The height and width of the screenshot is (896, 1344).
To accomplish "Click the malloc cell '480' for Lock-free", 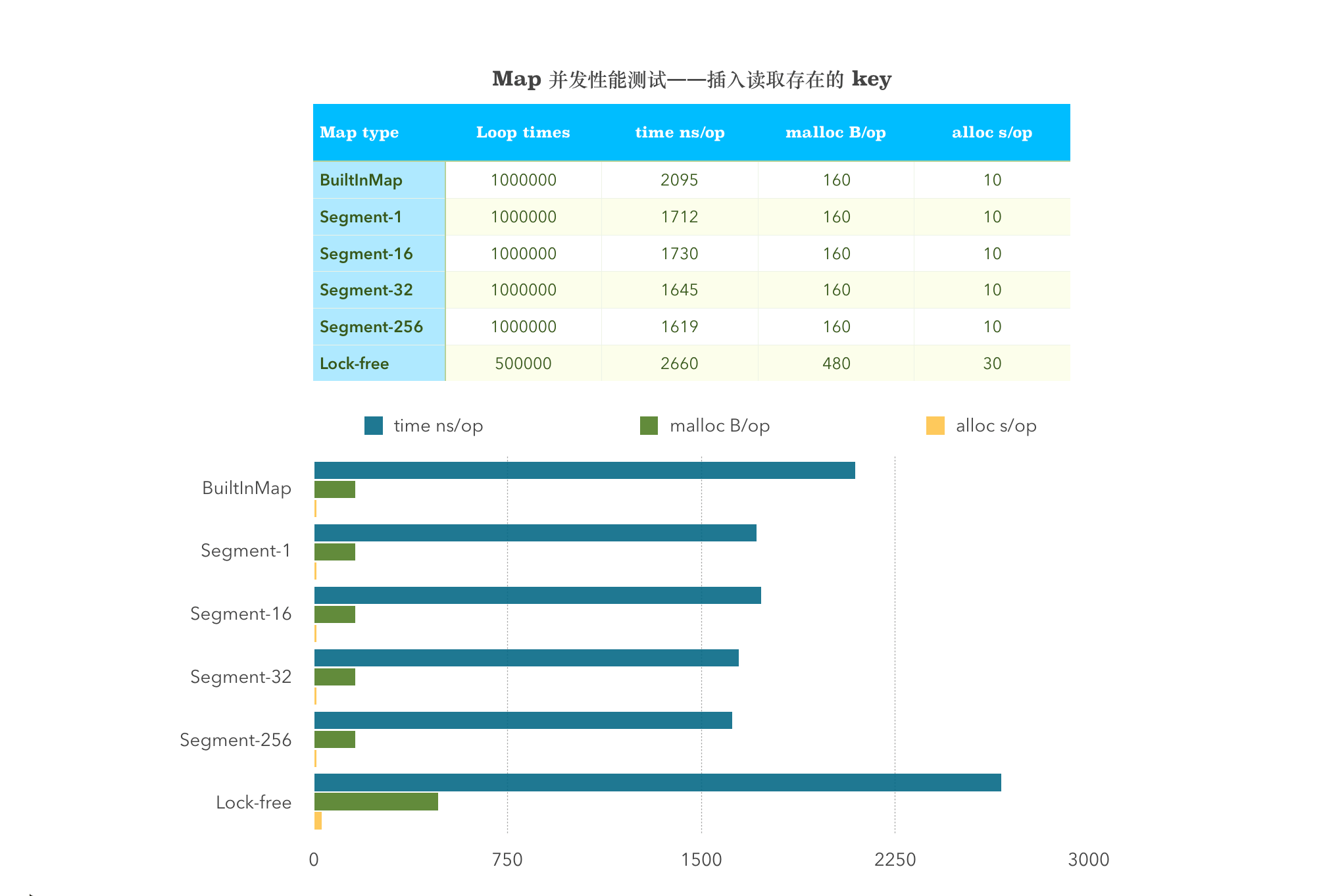I will [x=836, y=363].
